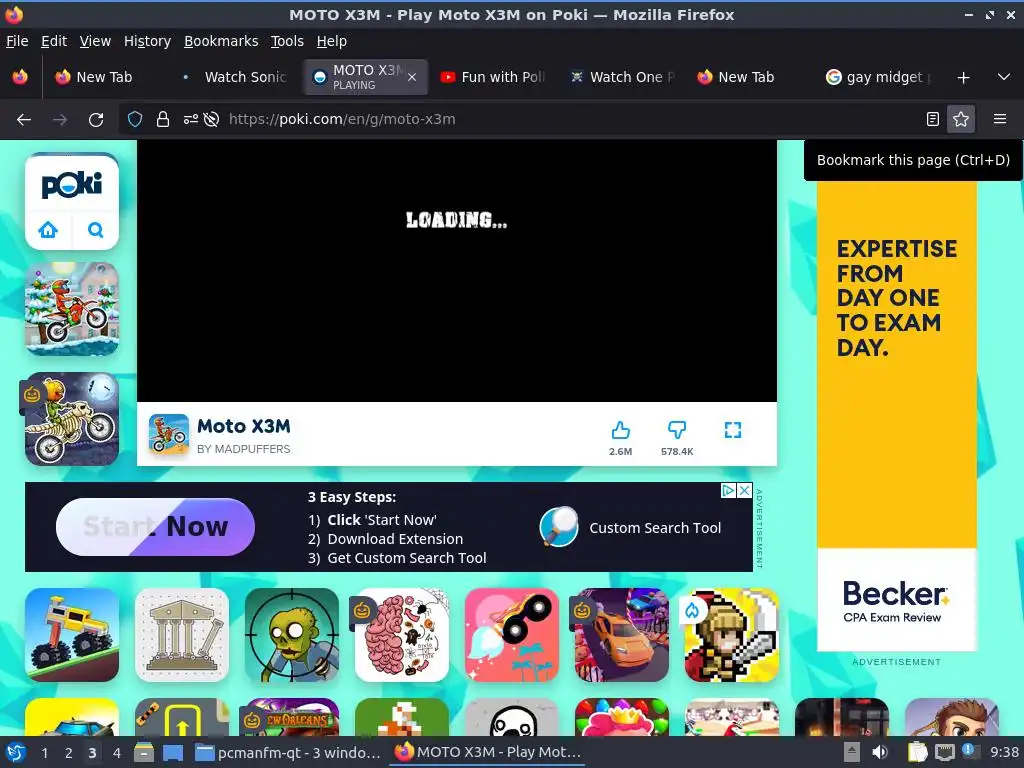Screen dimensions: 1024x768
Task: Open the Edit menu
Action: click(x=54, y=41)
